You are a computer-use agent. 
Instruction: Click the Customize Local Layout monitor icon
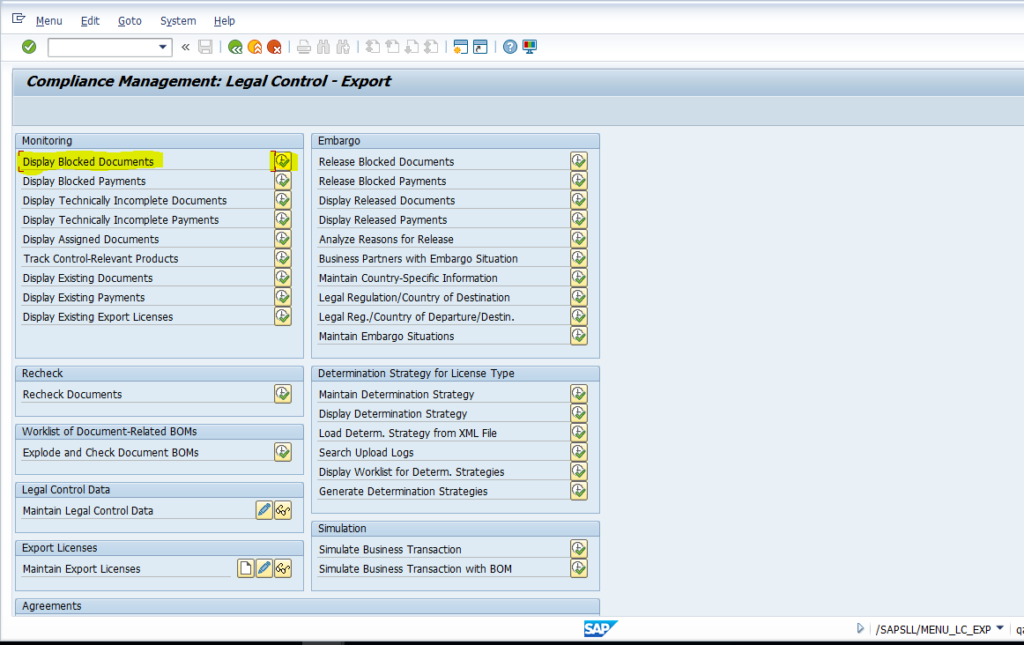530,47
